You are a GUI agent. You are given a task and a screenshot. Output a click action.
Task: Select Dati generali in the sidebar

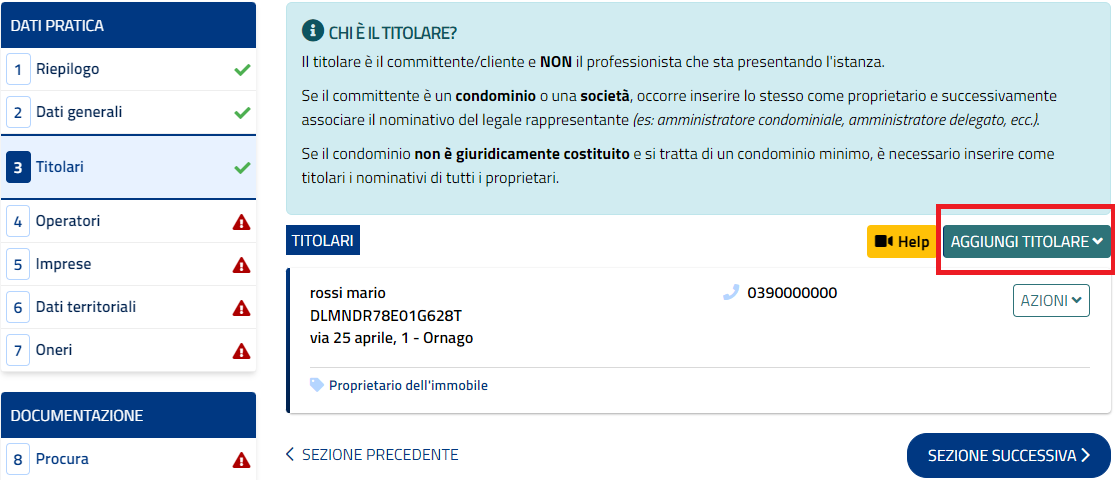(x=79, y=113)
